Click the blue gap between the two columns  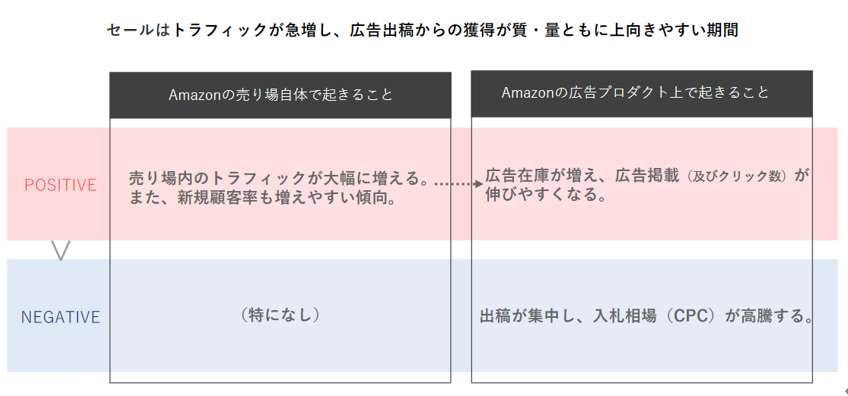pyautogui.click(x=461, y=315)
